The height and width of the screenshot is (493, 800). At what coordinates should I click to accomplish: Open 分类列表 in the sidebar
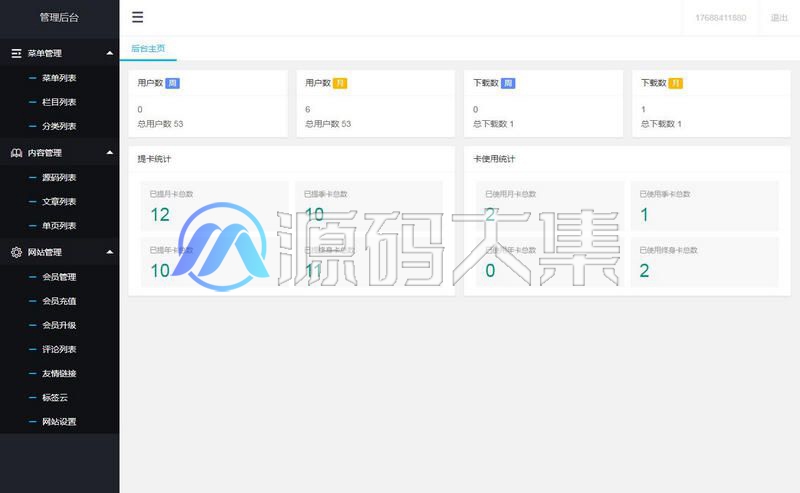(x=60, y=126)
